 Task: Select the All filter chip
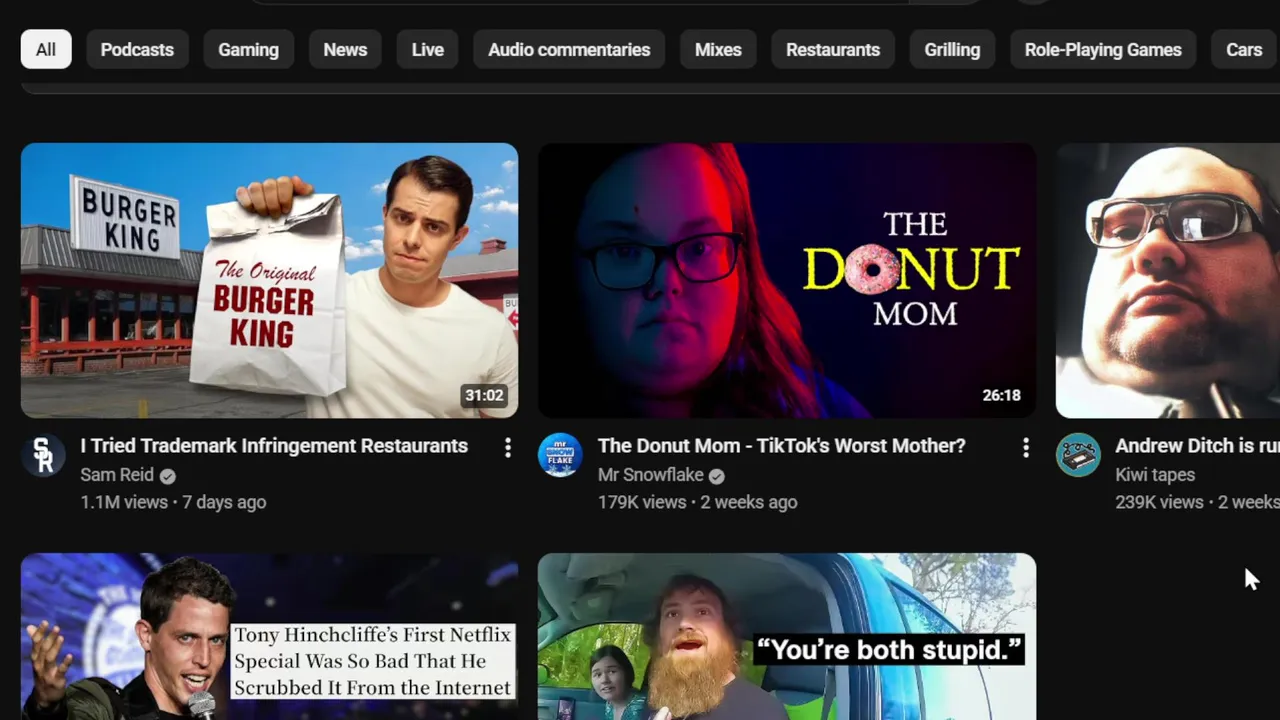pos(46,50)
